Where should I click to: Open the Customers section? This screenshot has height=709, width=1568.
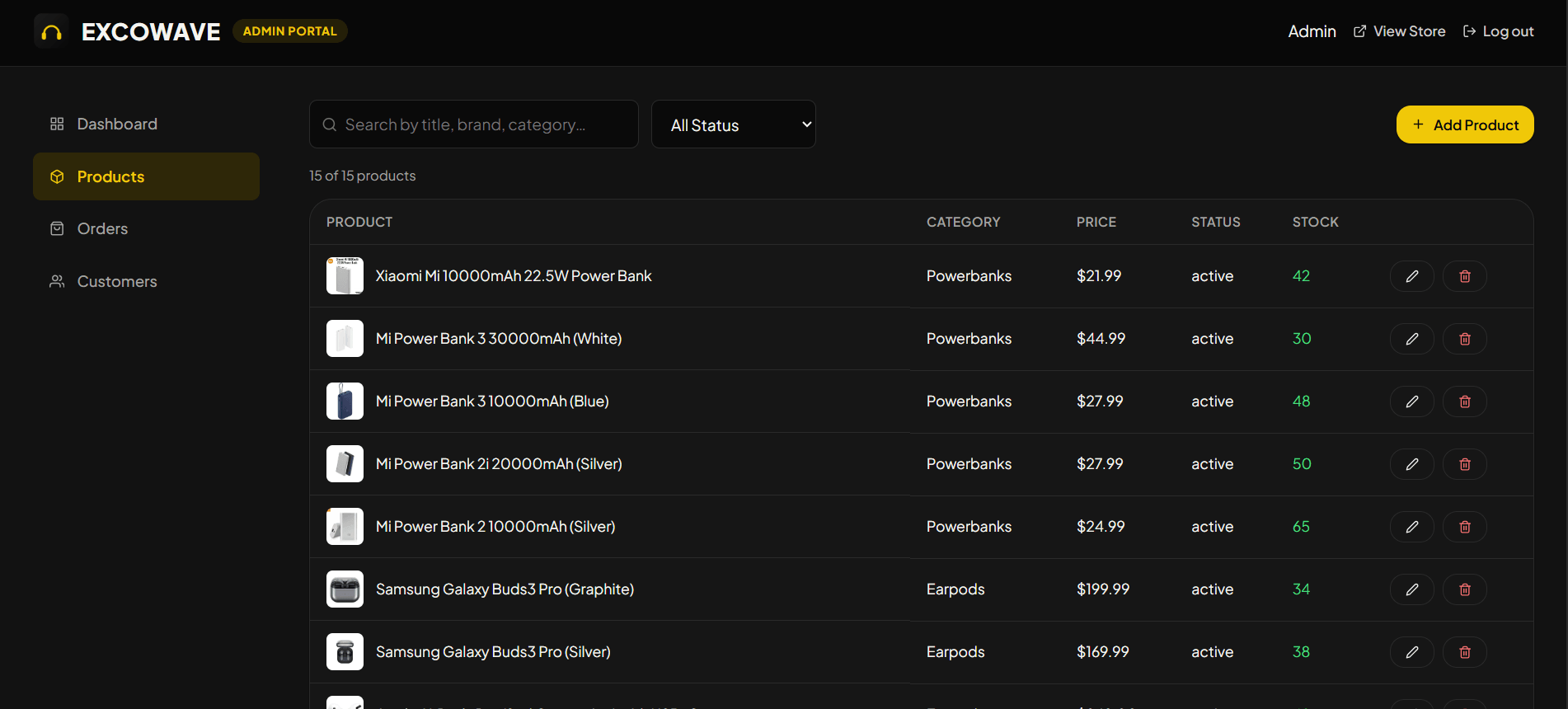(146, 281)
